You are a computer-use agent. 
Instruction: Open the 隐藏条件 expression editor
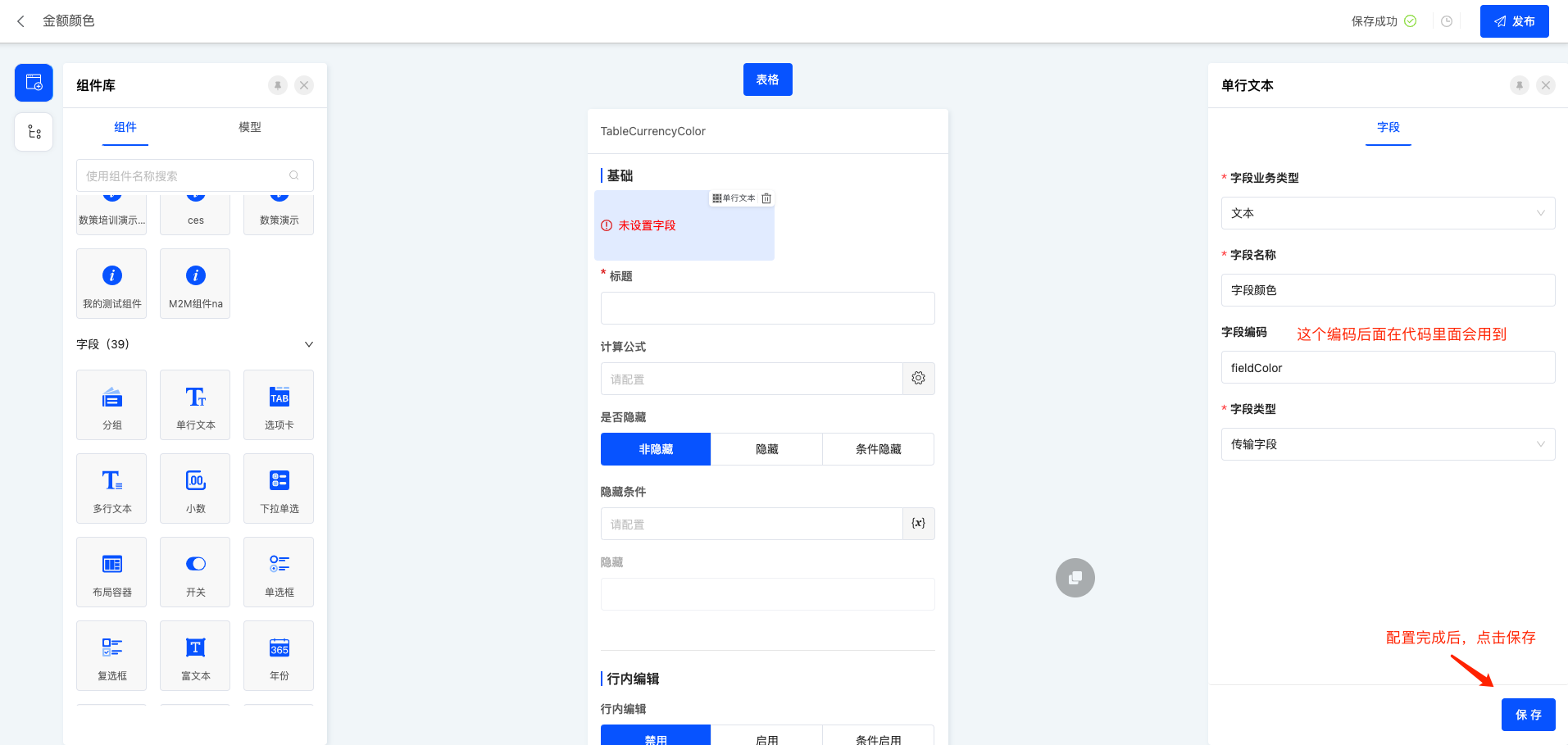pyautogui.click(x=919, y=524)
